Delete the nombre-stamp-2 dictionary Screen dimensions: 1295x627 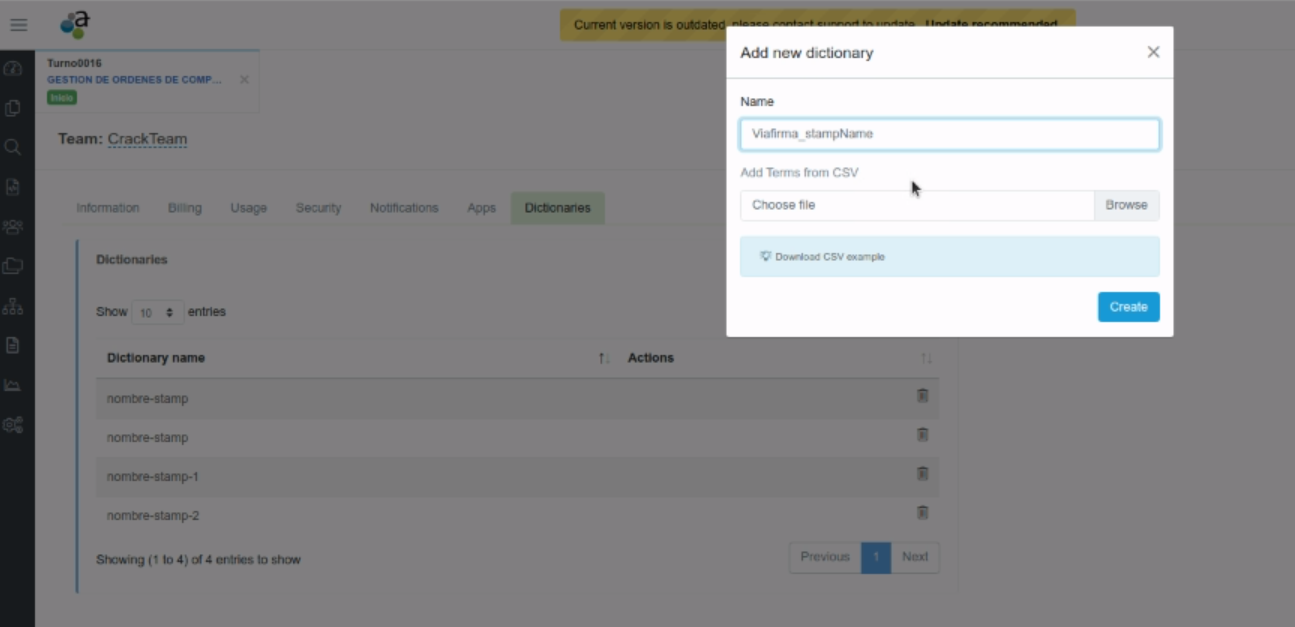click(x=922, y=513)
